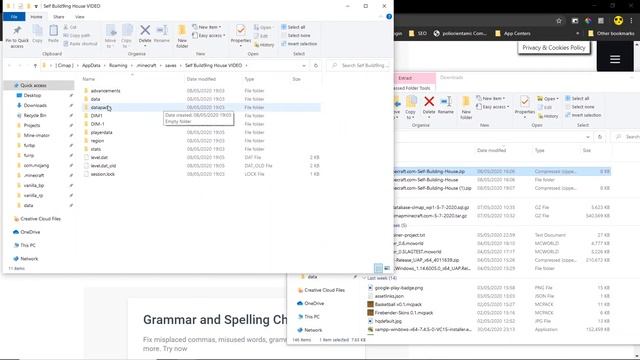
Task: Select the playerdata folder
Action: pyautogui.click(x=101, y=132)
